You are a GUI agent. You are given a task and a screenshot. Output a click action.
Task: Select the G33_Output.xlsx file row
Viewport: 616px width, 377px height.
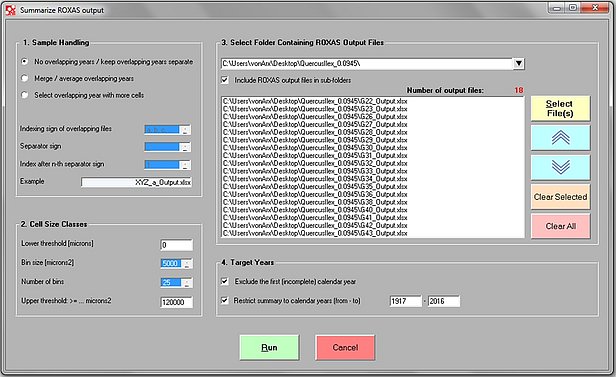click(x=315, y=171)
